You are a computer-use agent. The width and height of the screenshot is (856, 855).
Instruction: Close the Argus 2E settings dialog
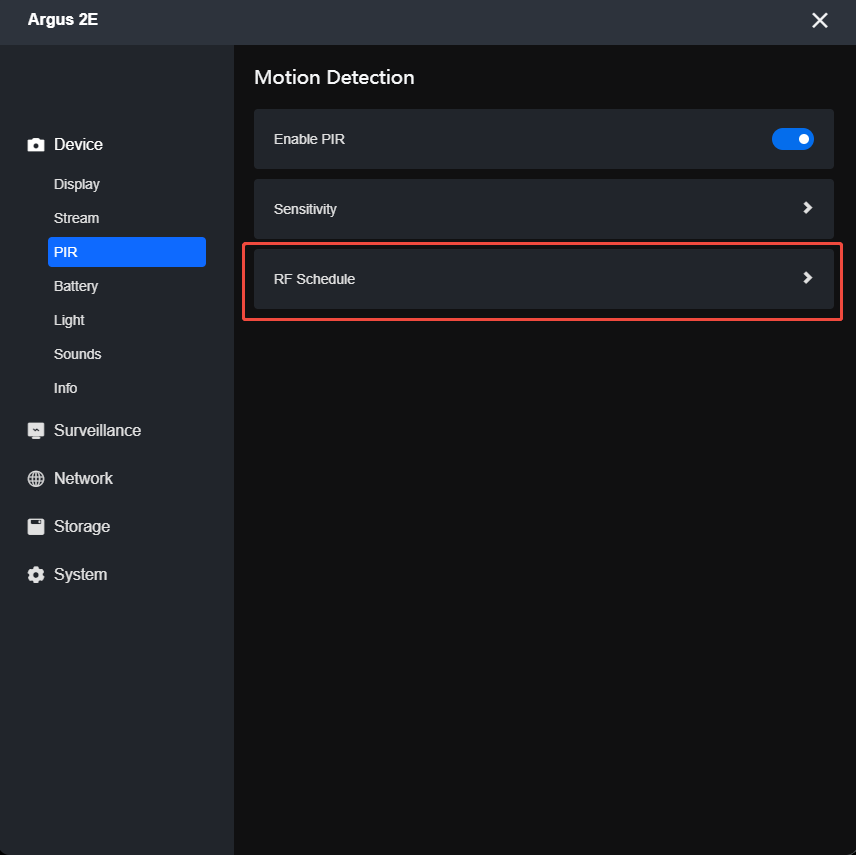pos(819,21)
